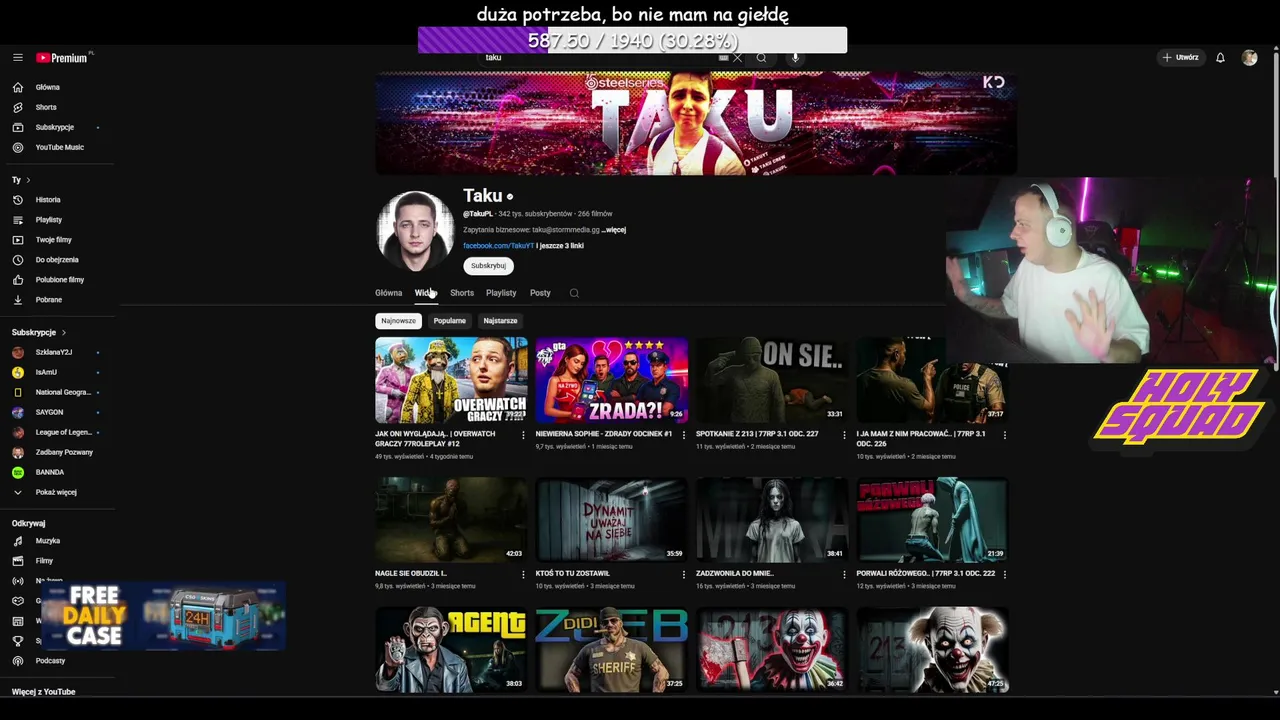Select the Najnowsze filter chip
Viewport: 1280px width, 720px height.
tap(398, 321)
